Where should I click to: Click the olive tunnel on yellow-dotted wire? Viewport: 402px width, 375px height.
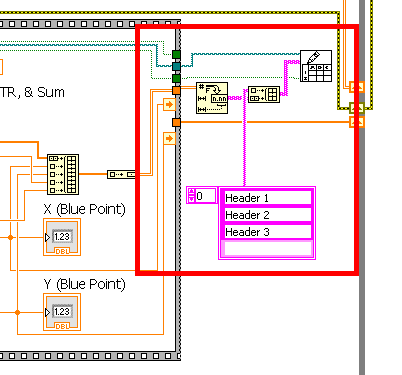point(357,108)
